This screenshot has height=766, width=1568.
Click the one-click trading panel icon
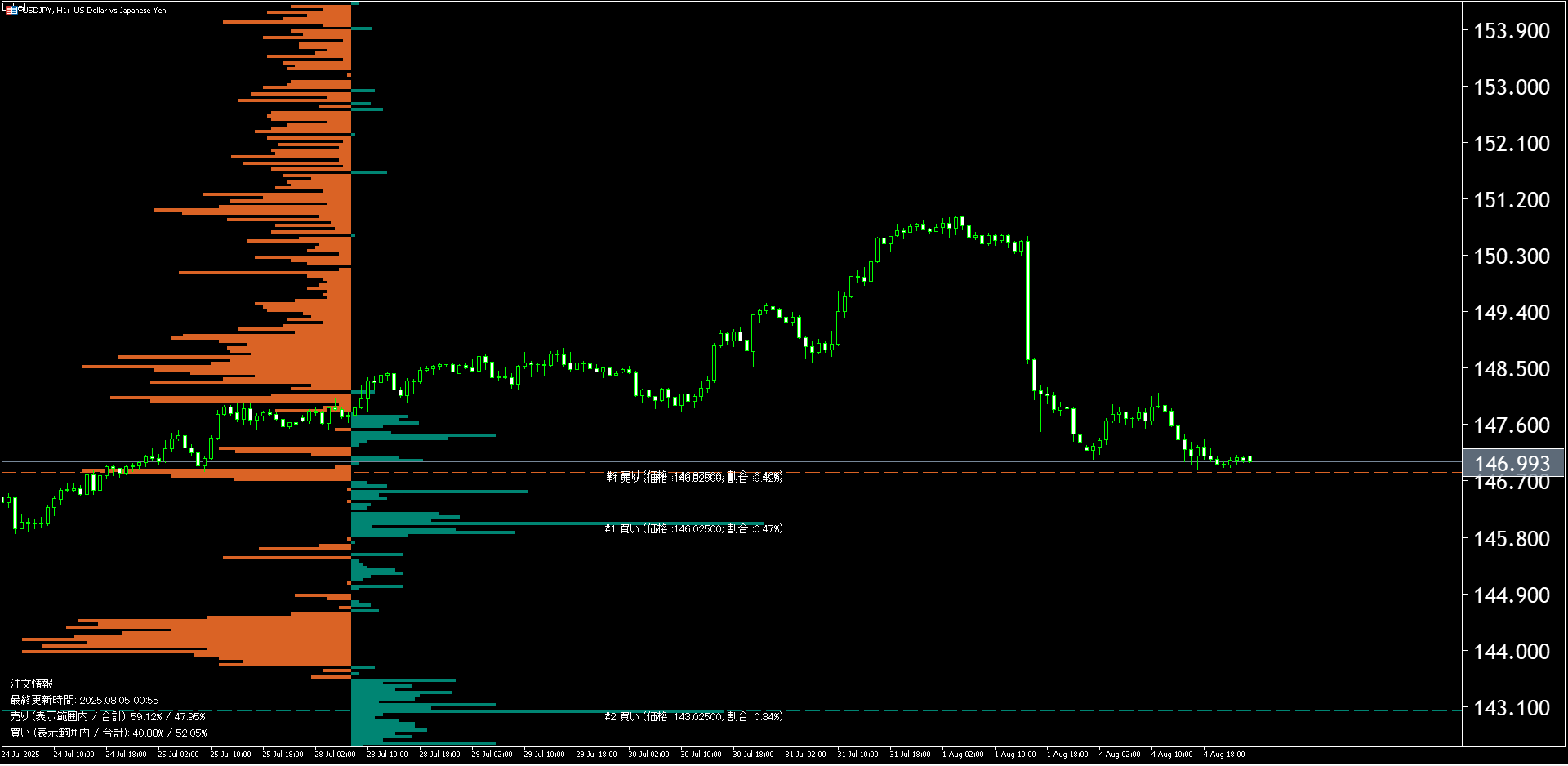click(x=11, y=10)
